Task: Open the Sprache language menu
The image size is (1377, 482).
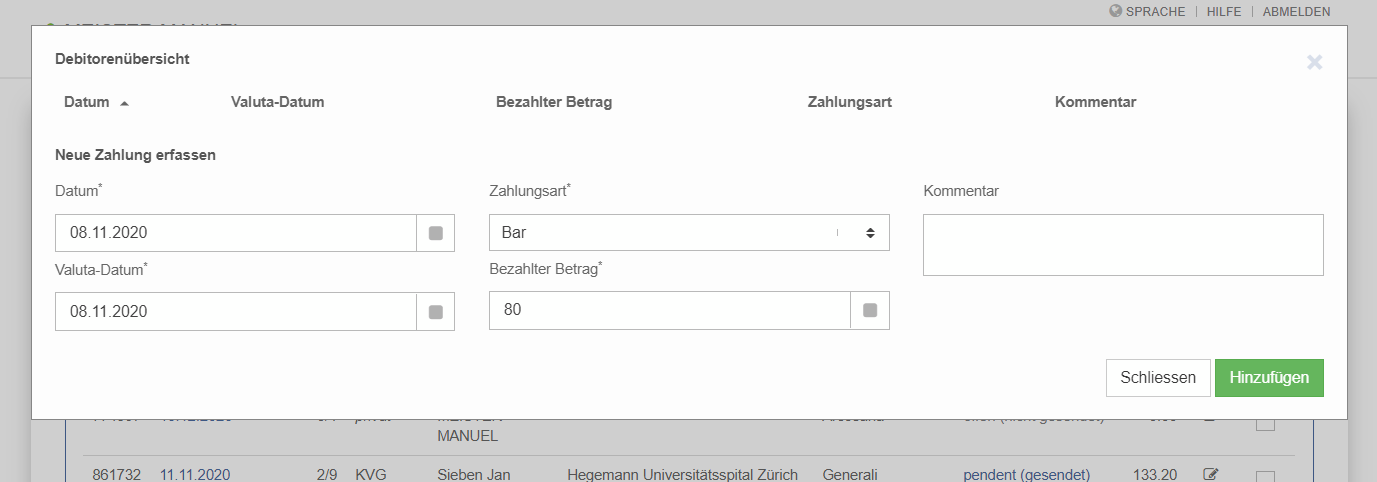Action: point(1155,12)
